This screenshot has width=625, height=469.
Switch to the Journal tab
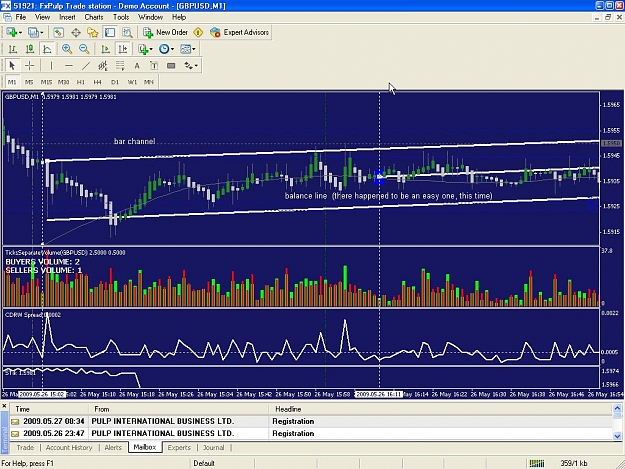coord(213,447)
